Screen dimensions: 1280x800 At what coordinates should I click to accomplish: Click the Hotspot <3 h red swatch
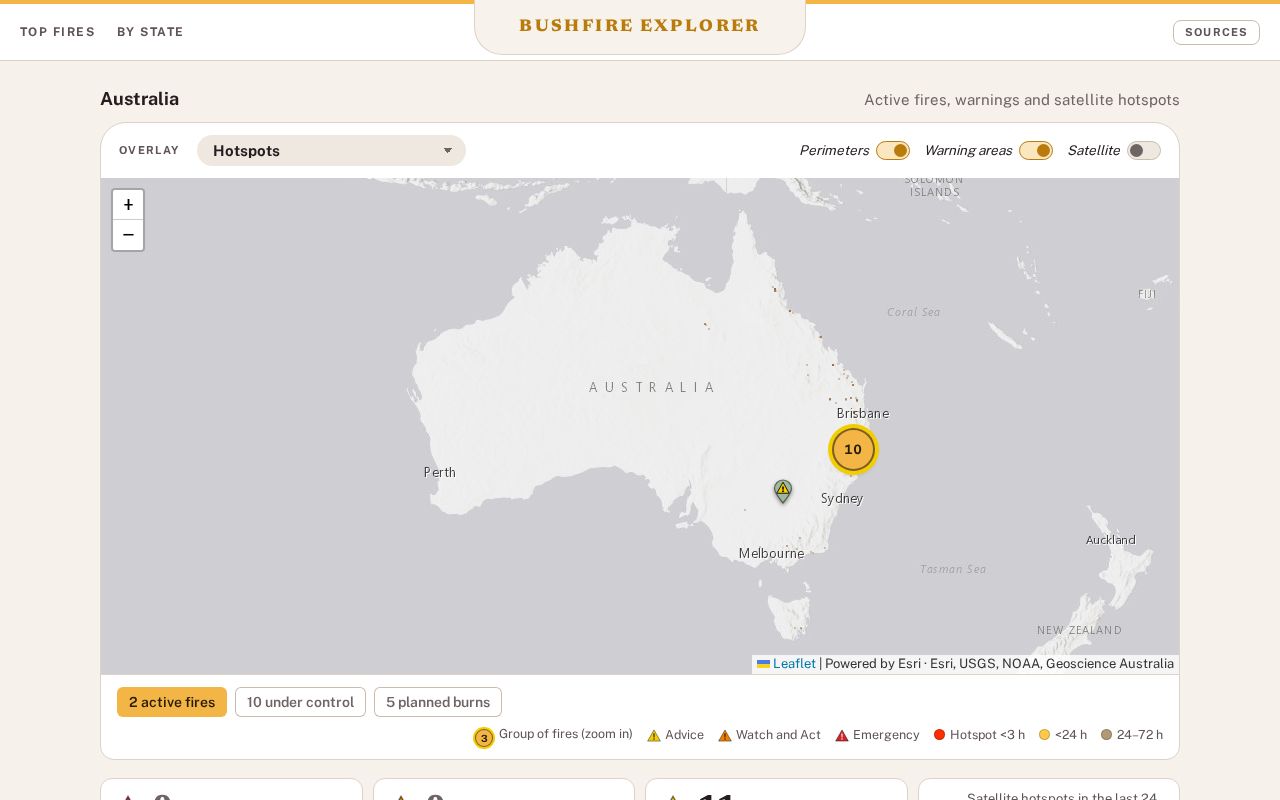coord(939,735)
